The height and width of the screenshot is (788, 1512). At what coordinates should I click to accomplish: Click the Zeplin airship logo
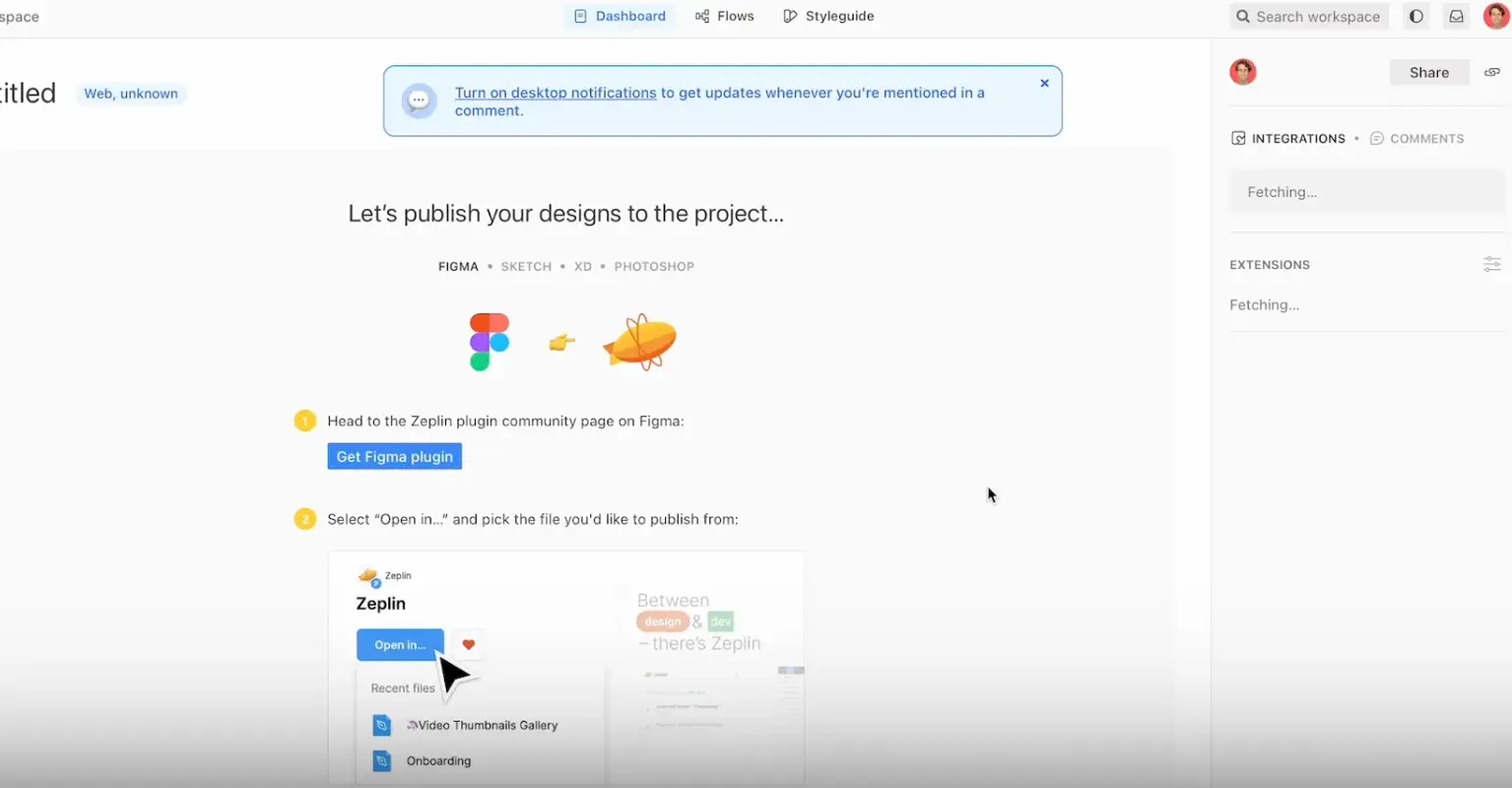(640, 342)
